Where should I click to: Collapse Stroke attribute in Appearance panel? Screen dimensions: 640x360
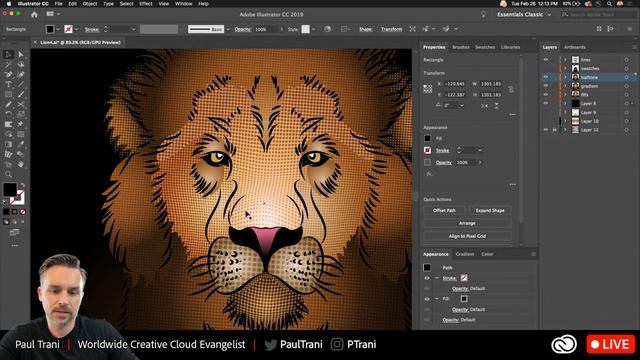click(437, 278)
